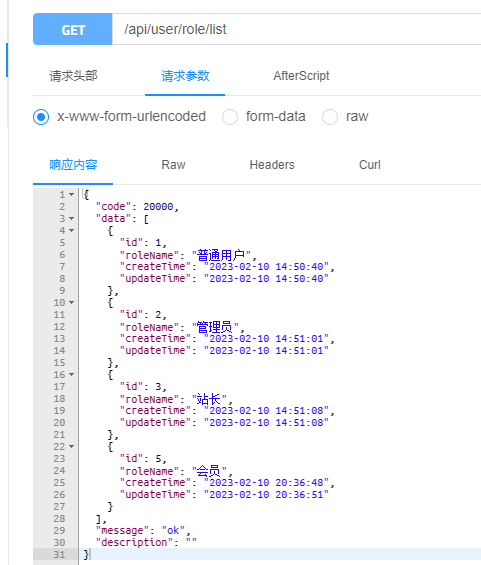Edit the /api/user/role/list URL field
Viewport: 481px width, 565px height.
coord(297,29)
